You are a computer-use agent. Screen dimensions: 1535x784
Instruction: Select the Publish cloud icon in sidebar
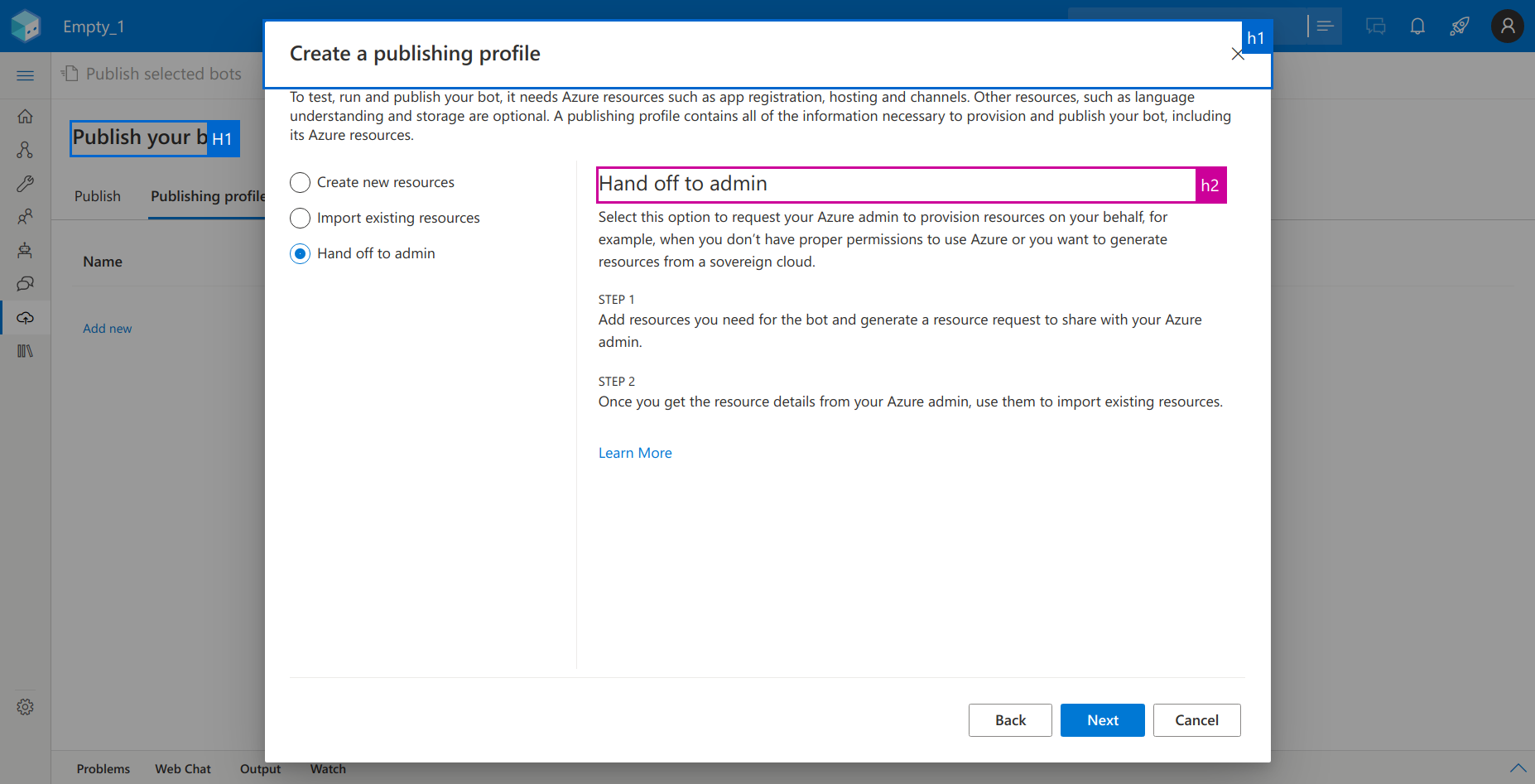pos(25,317)
